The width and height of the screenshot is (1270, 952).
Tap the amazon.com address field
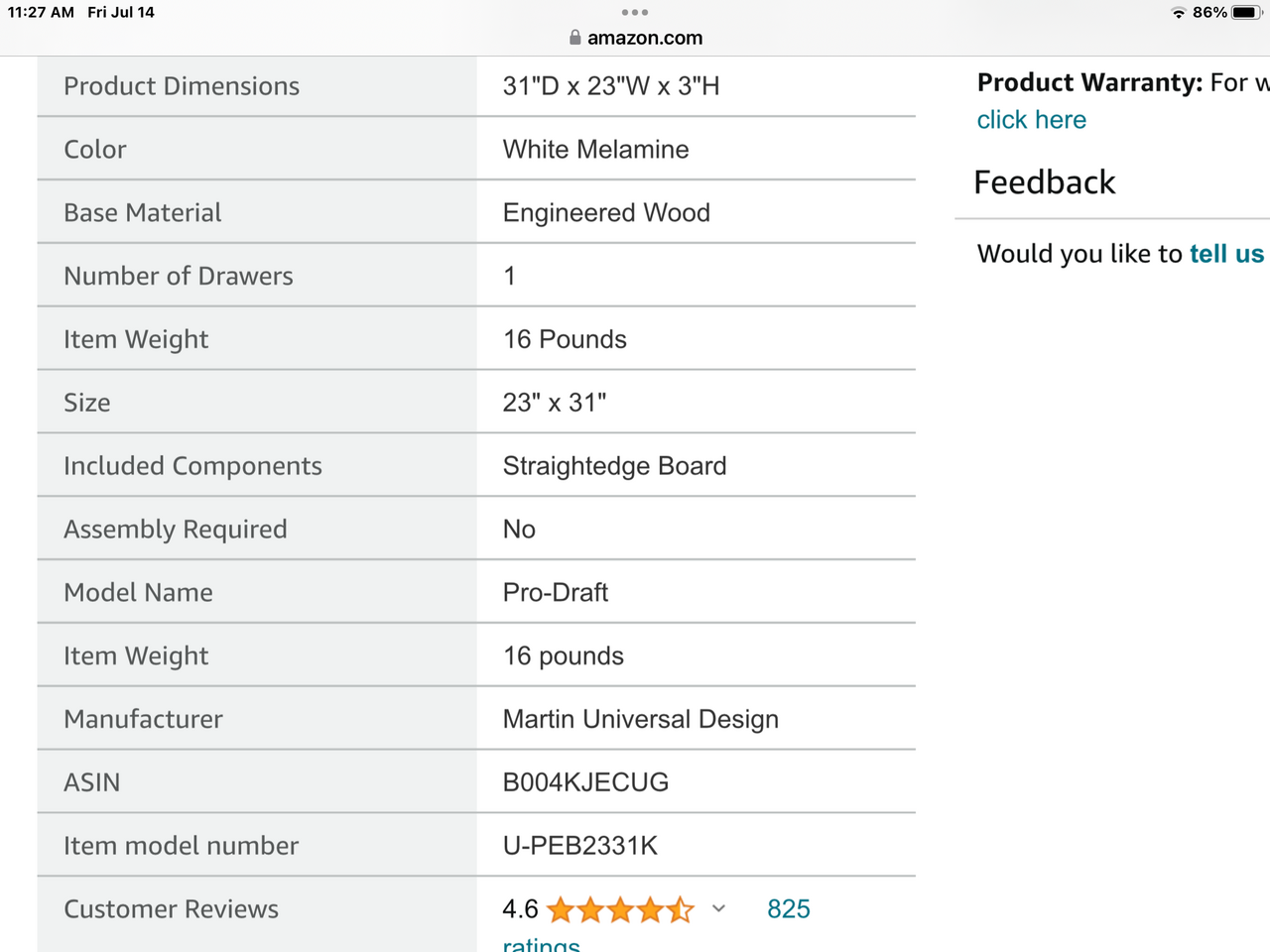(x=644, y=38)
